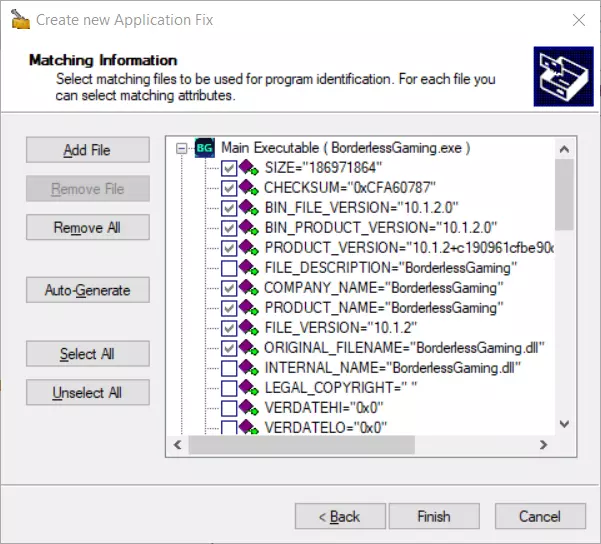
Task: Click the horizontal scrollbar right arrow
Action: click(x=543, y=445)
